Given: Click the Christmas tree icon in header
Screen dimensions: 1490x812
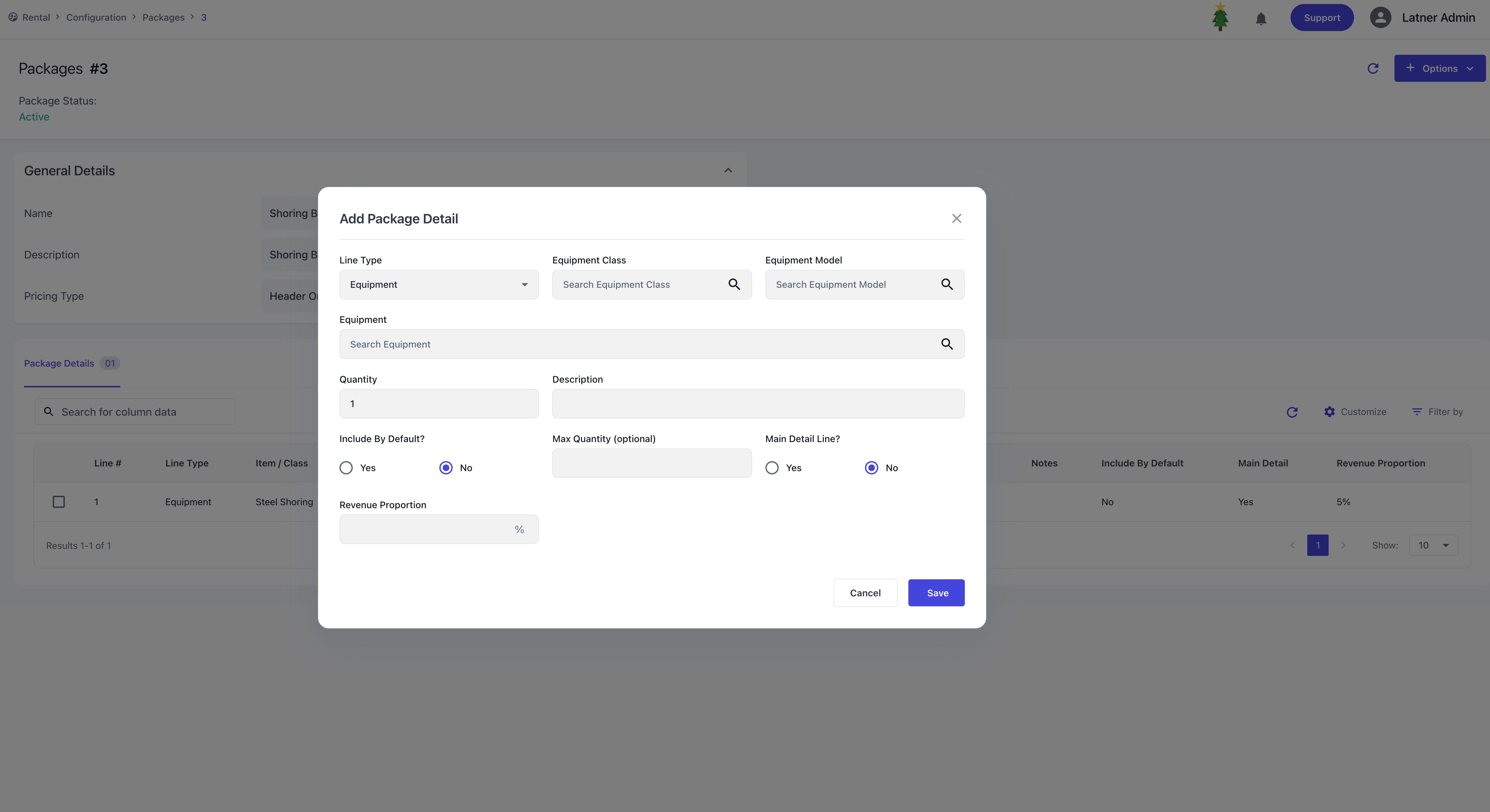Looking at the screenshot, I should coord(1220,17).
